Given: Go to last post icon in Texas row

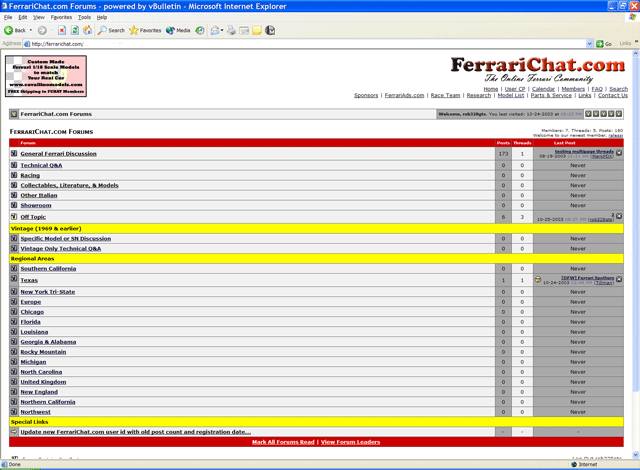Looking at the screenshot, I should [x=619, y=279].
